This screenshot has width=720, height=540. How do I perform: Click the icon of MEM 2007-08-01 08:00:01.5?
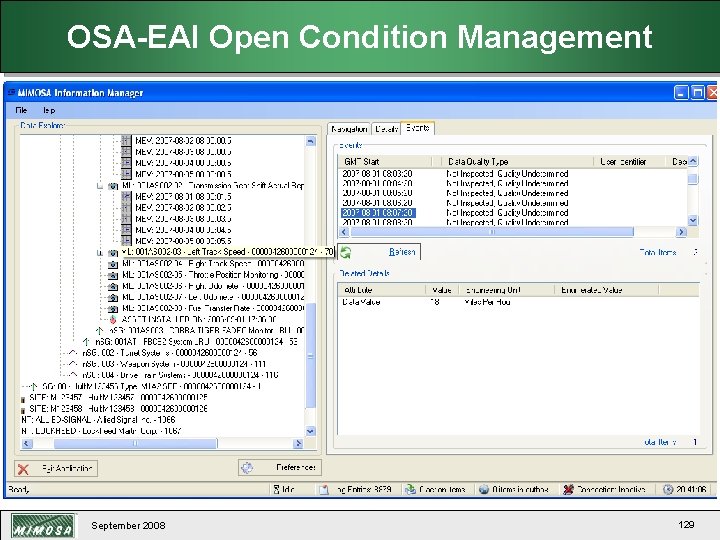coord(126,197)
